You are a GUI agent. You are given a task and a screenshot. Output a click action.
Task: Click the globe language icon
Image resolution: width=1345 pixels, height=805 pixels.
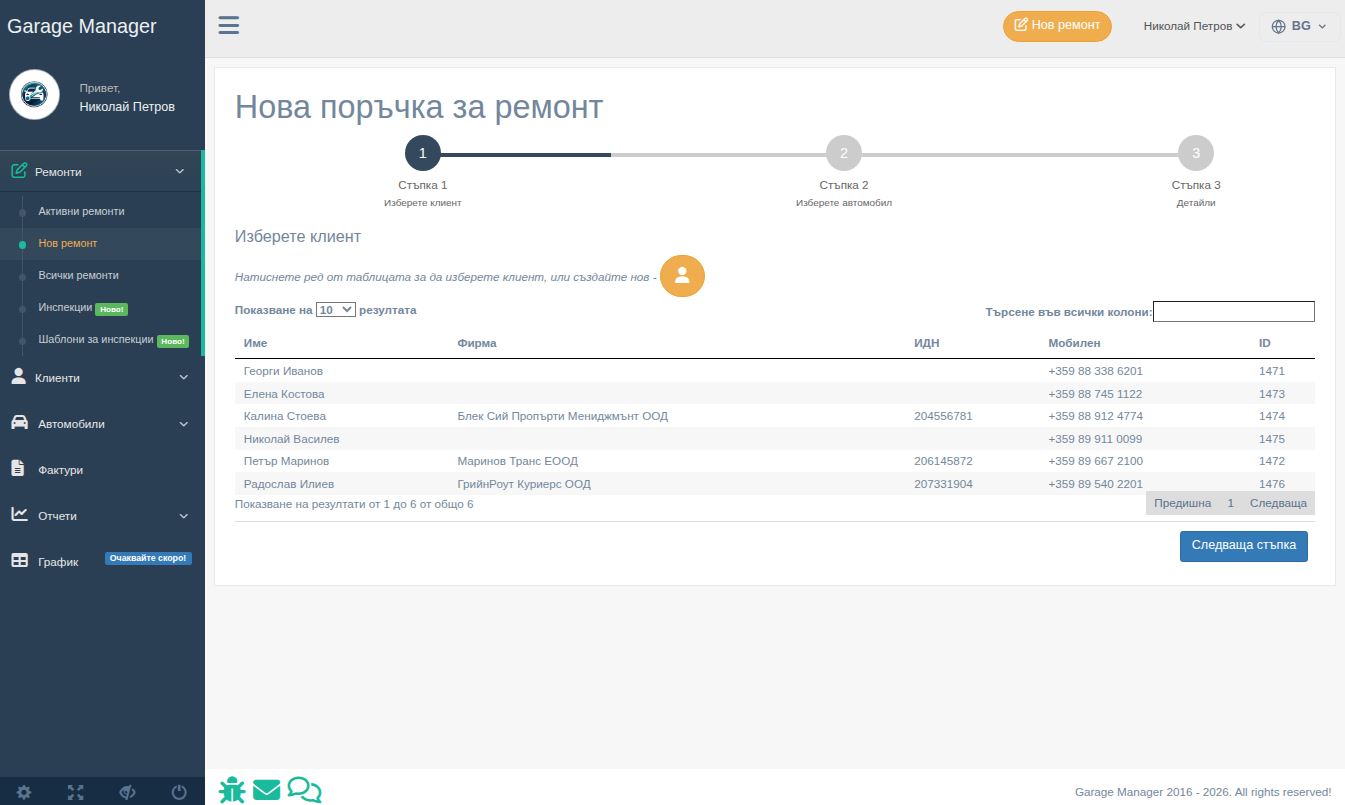click(1278, 27)
